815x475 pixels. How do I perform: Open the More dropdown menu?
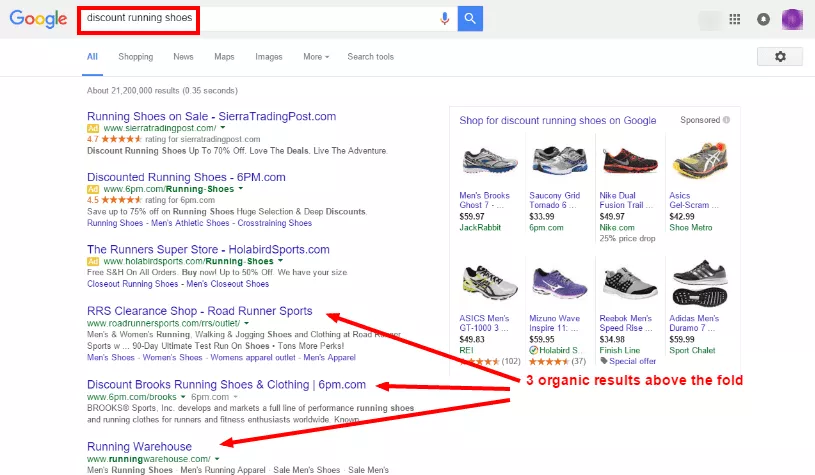[x=316, y=57]
